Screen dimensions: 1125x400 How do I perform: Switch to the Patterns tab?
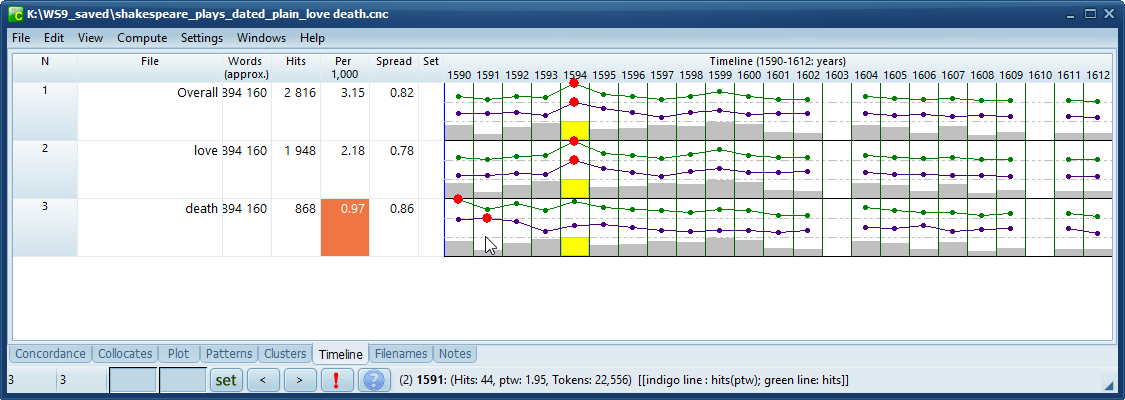(229, 353)
